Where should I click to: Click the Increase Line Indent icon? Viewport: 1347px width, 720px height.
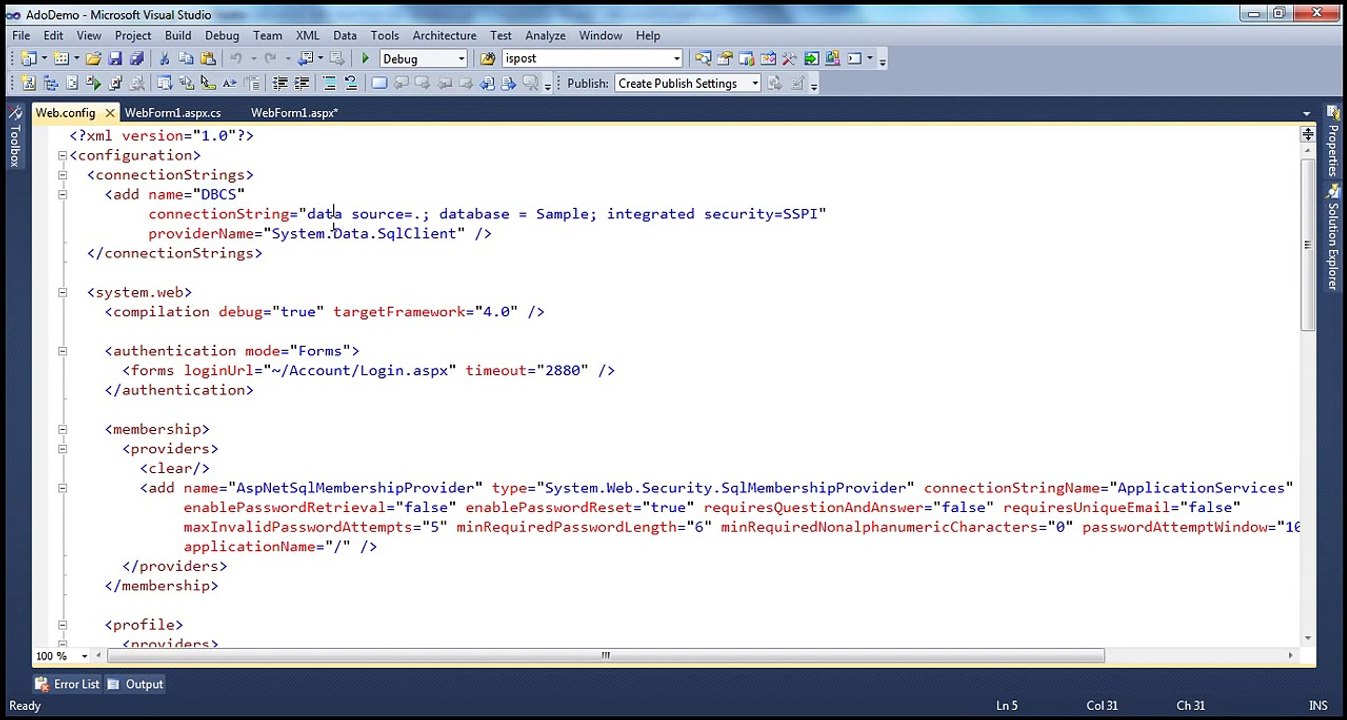(301, 83)
